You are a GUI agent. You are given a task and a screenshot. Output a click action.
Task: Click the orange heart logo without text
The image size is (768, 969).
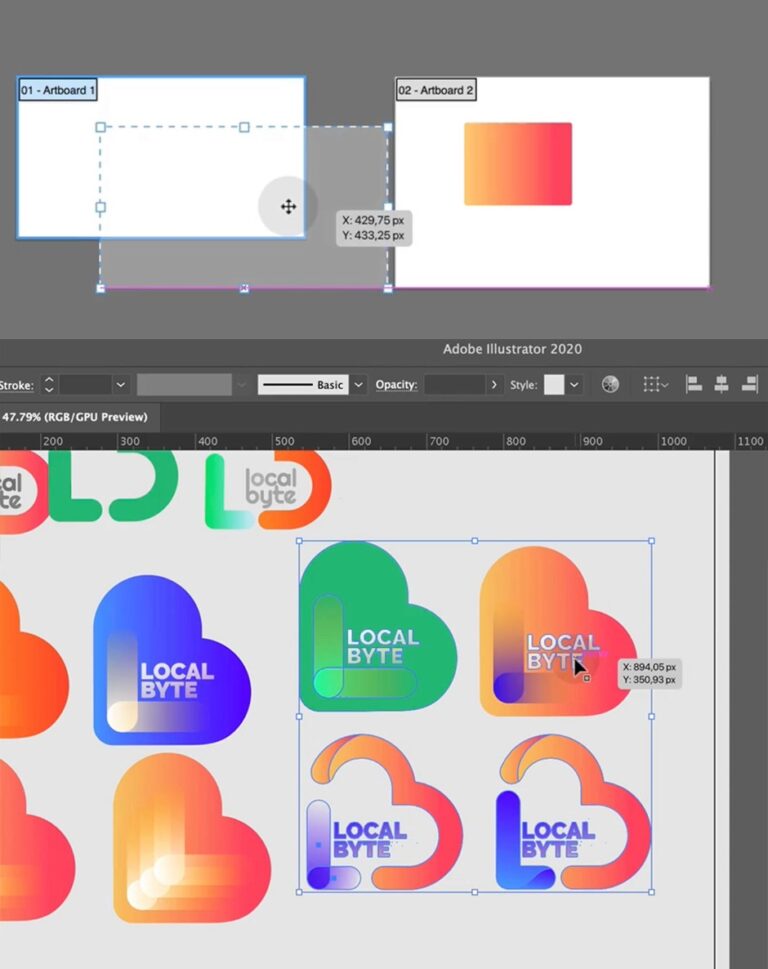[192, 838]
